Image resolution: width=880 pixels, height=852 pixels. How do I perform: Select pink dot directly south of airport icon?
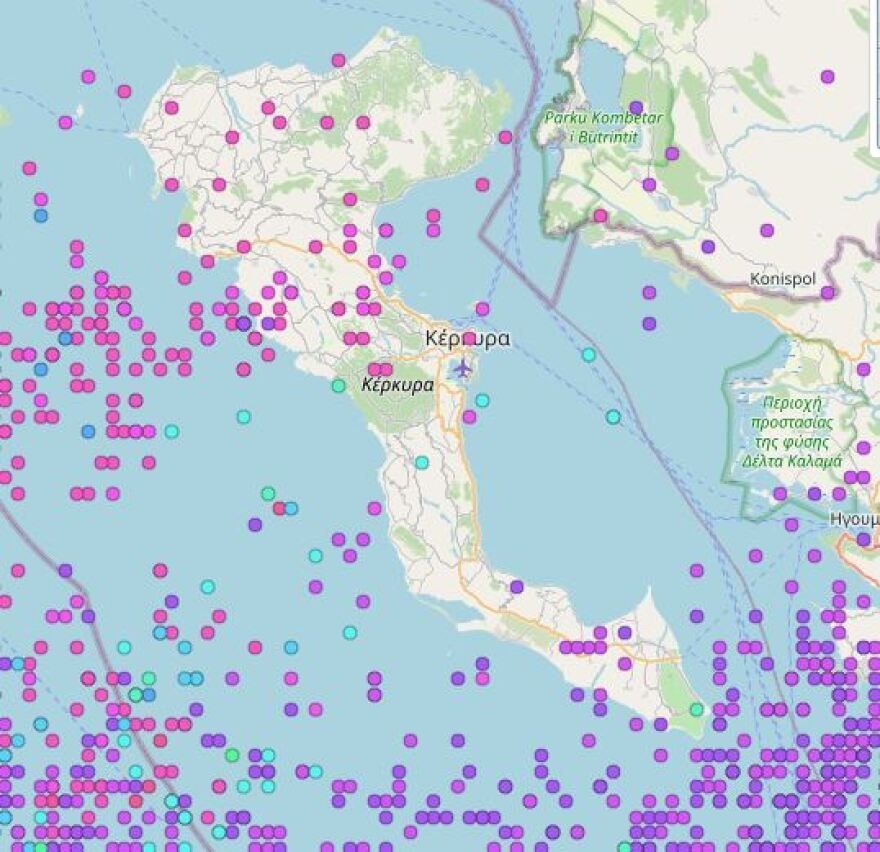click(x=469, y=416)
